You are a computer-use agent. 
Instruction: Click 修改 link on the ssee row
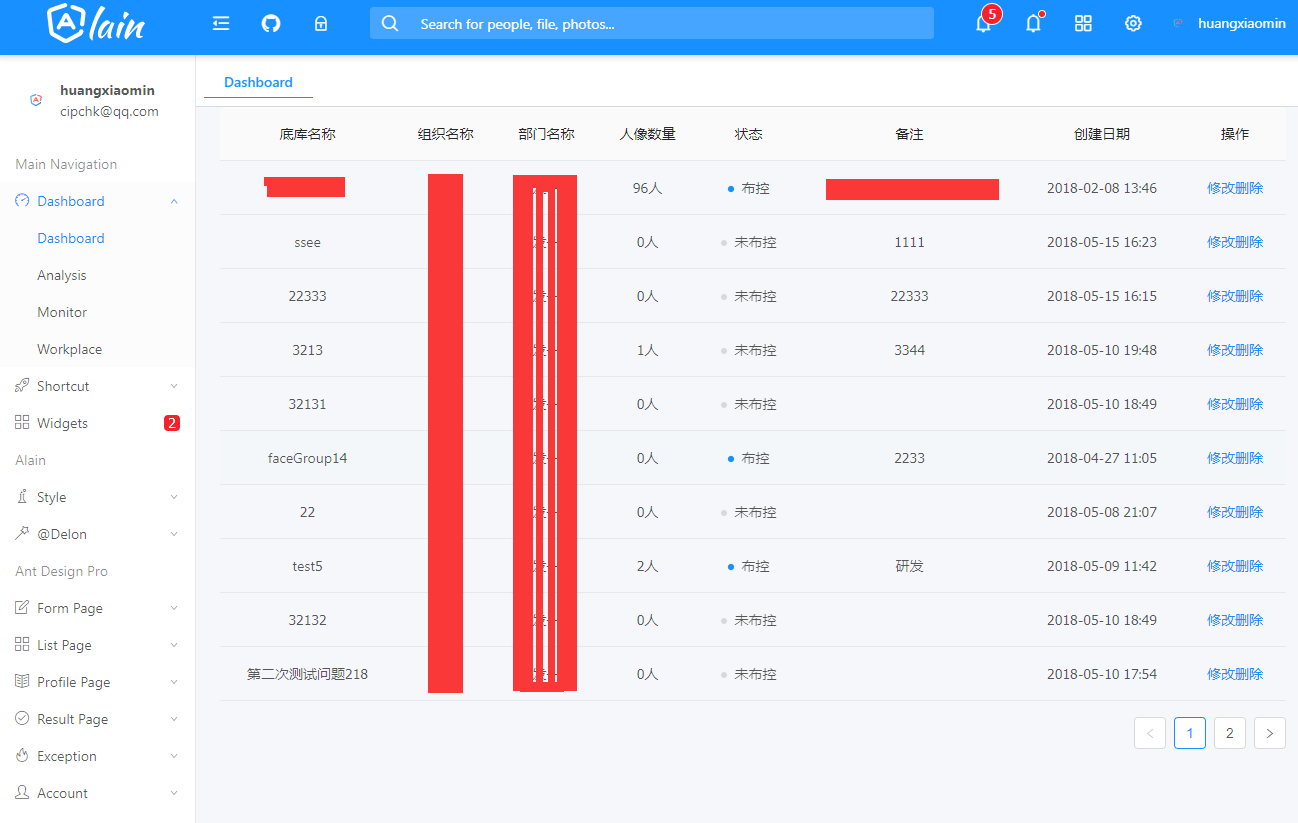click(x=1222, y=241)
